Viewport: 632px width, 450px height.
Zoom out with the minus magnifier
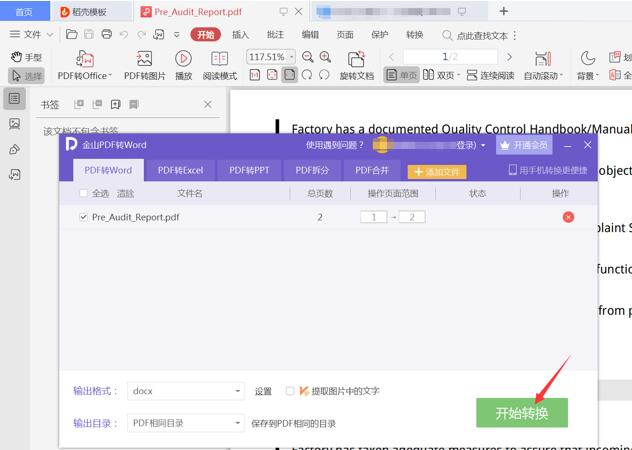coord(308,57)
